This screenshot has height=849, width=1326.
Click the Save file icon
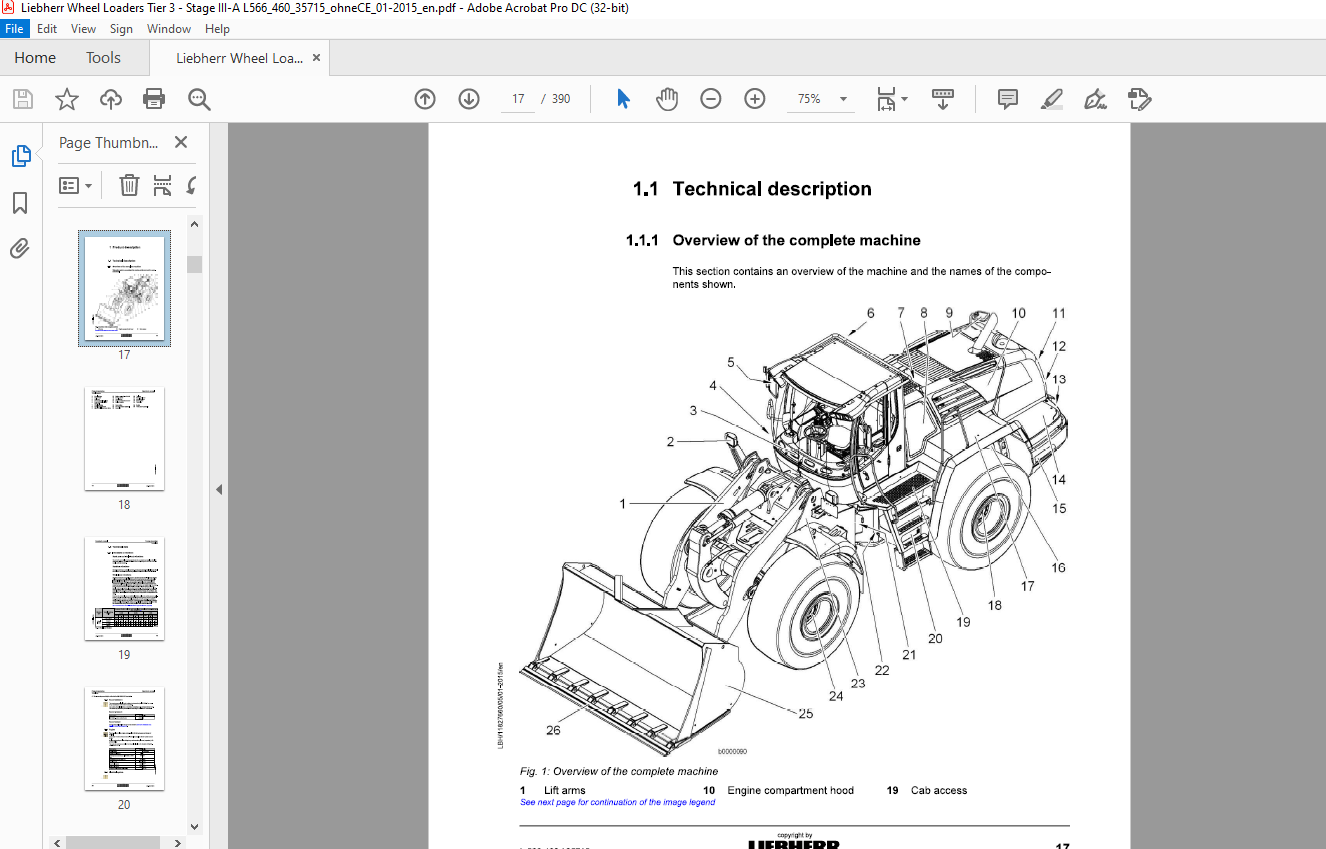[22, 99]
